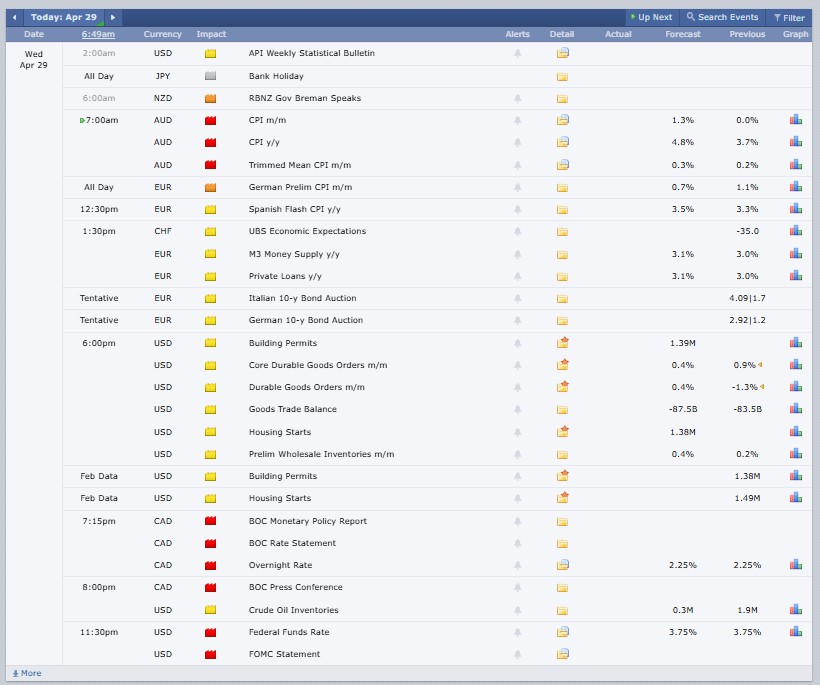Enable alert bell for FOMC Statement
Image resolution: width=820 pixels, height=685 pixels.
click(x=517, y=655)
